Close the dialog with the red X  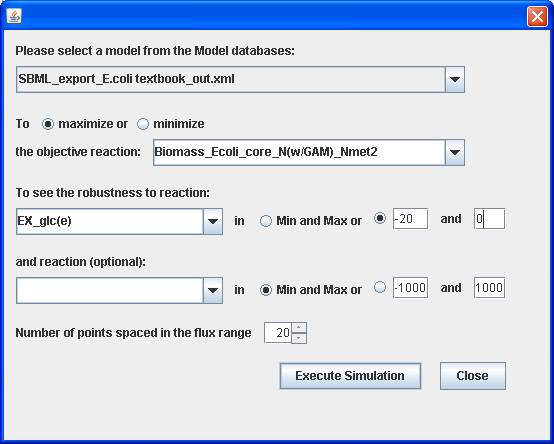[x=537, y=17]
